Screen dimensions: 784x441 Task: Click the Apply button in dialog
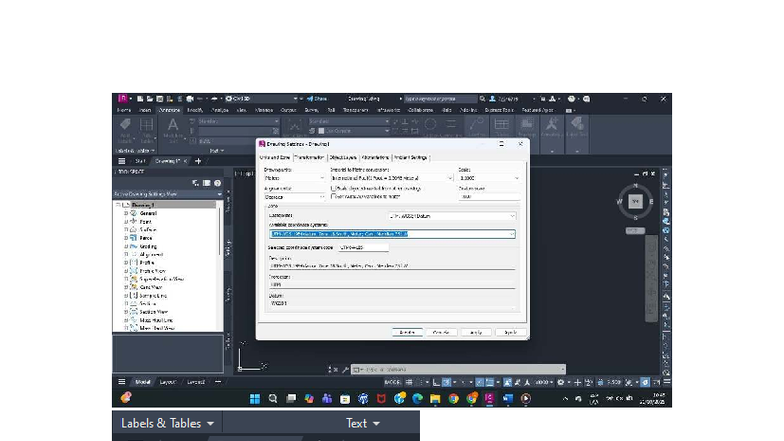pos(475,332)
